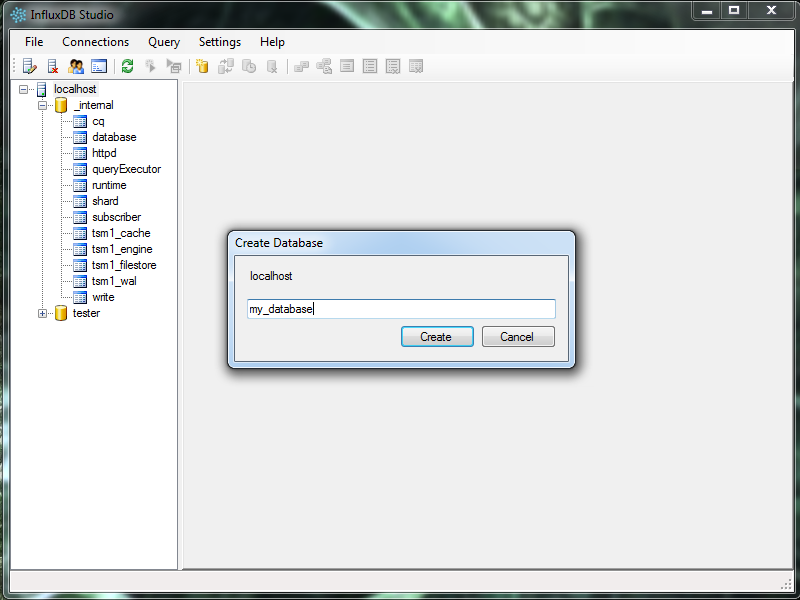
Task: Click the greyed database with clock icon
Action: pos(249,66)
